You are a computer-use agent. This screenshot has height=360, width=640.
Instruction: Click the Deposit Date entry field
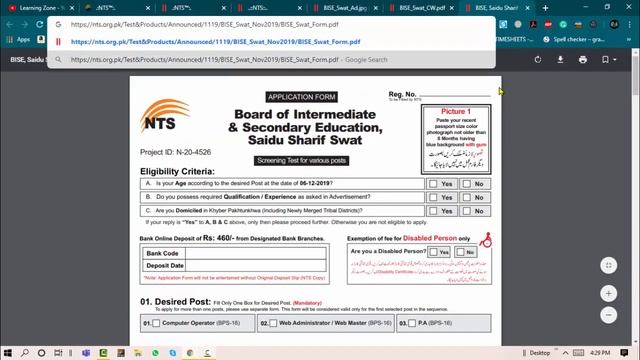tap(256, 266)
